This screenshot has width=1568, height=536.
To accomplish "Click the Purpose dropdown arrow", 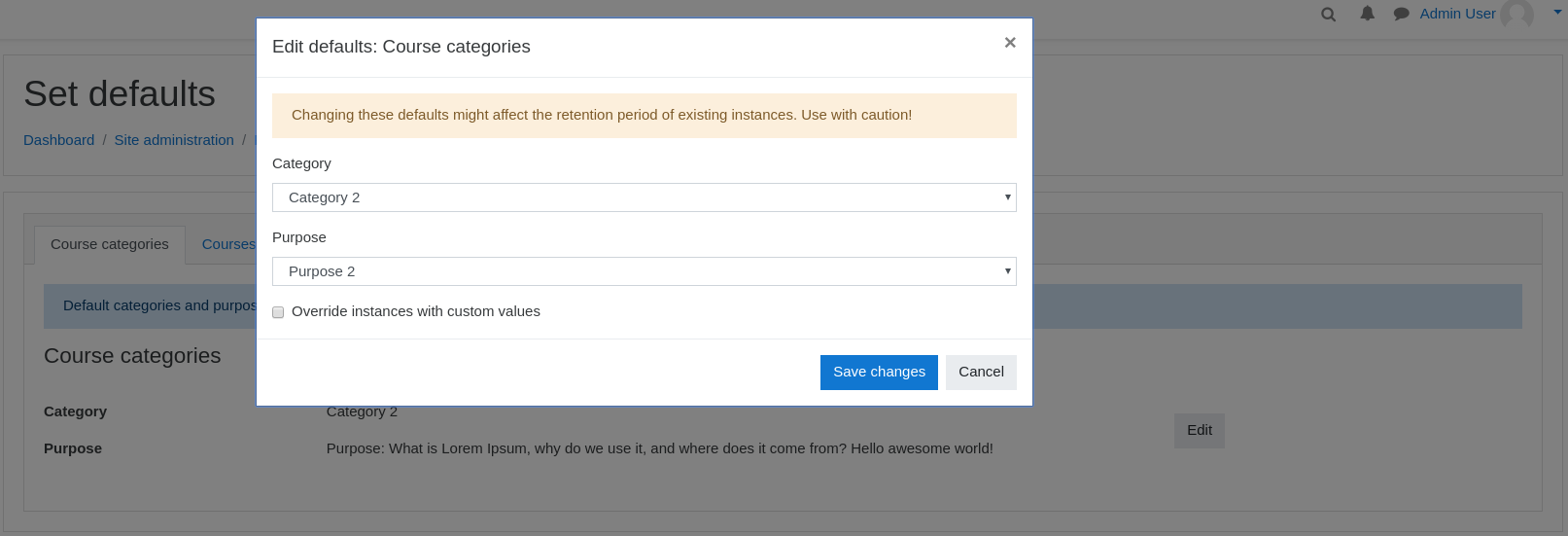I will 1007,271.
